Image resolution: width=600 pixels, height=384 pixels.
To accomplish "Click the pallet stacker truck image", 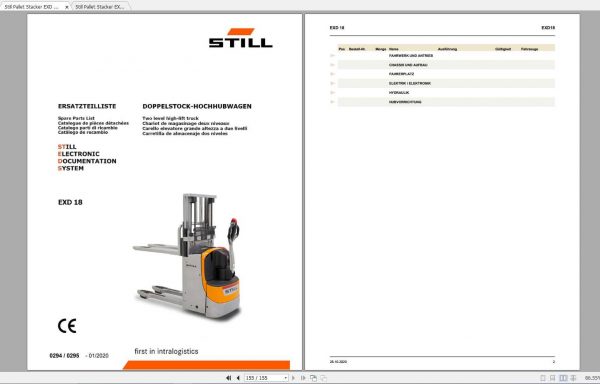I will tap(187, 256).
